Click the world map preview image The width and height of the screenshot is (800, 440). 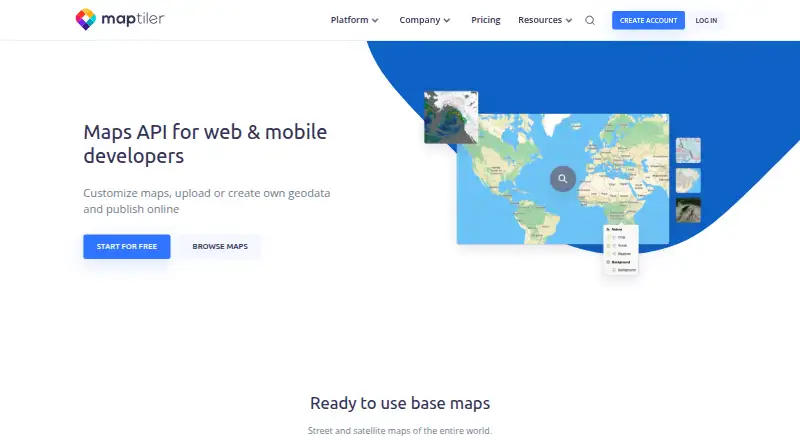tap(563, 179)
